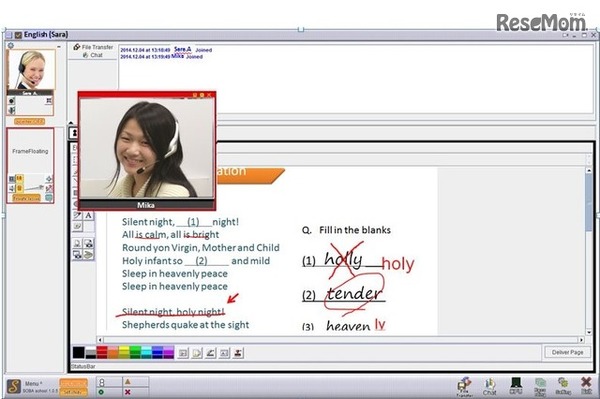
Task: Open the Menu dropdown at bottom left
Action: tap(34, 383)
